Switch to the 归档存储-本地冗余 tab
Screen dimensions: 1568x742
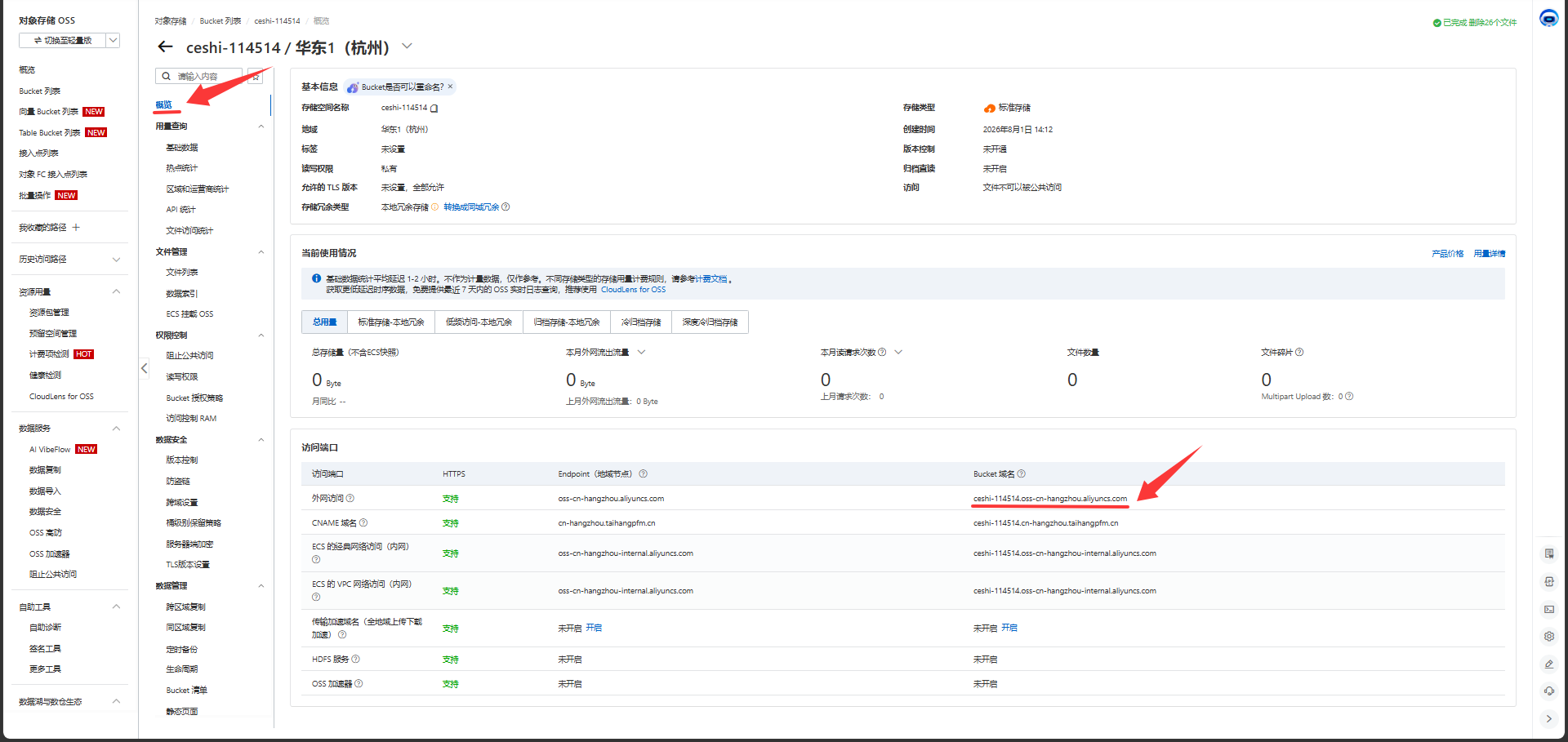[x=567, y=322]
